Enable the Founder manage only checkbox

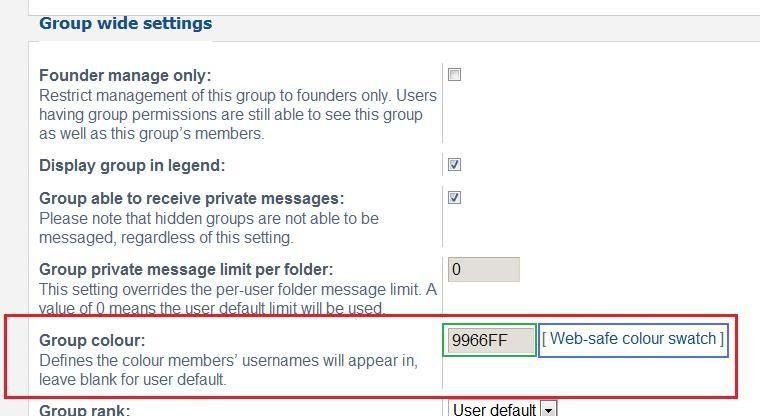[x=454, y=75]
